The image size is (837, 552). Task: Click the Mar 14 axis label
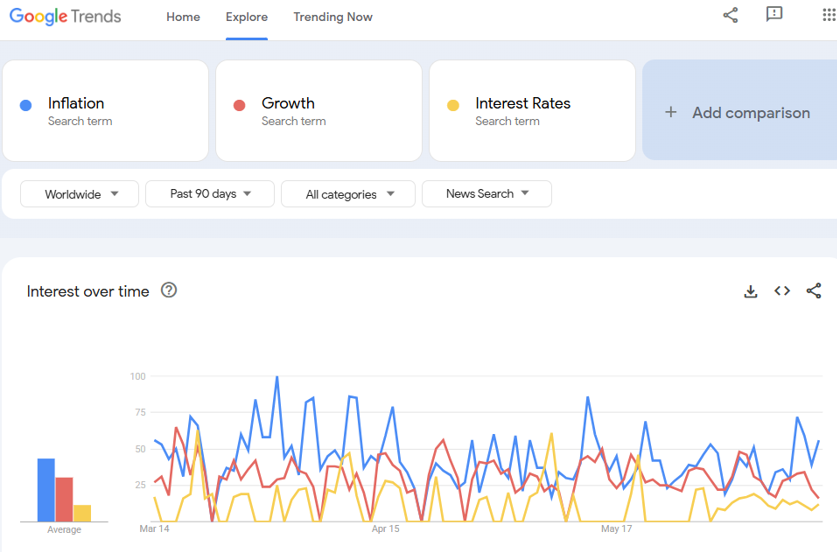point(154,529)
